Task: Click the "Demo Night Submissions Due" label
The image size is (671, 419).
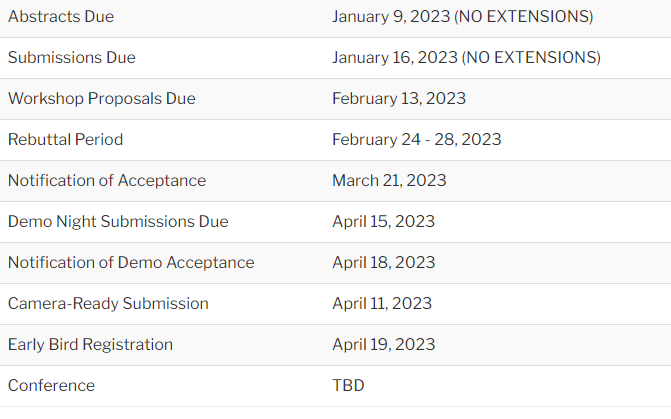Action: click(118, 222)
